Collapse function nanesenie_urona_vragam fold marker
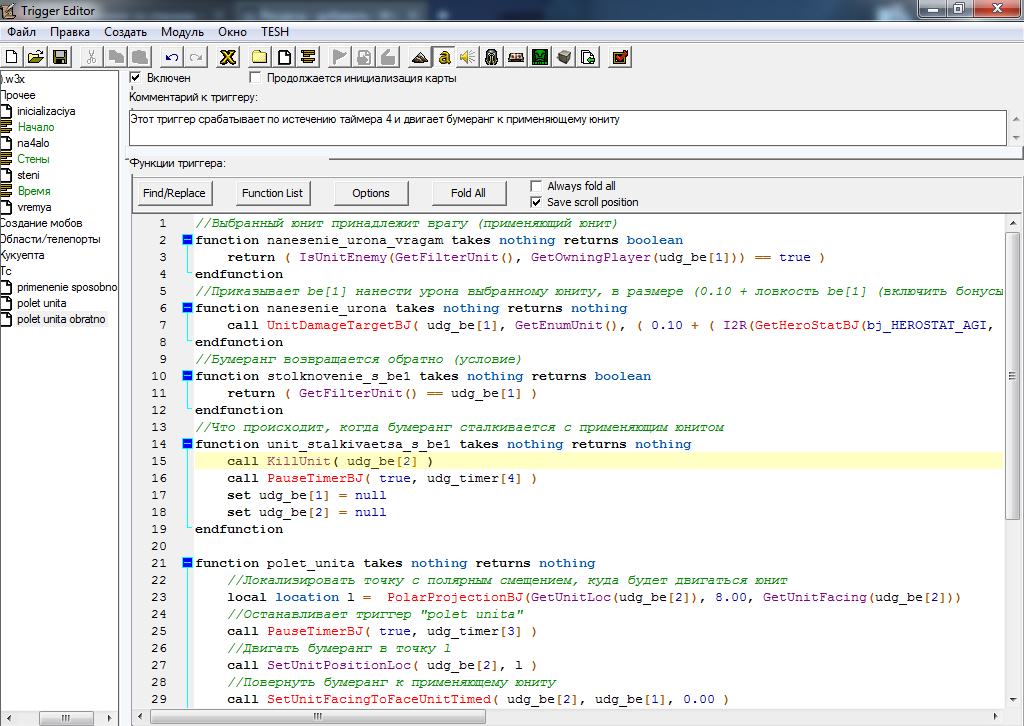This screenshot has height=726, width=1026. pyautogui.click(x=187, y=240)
